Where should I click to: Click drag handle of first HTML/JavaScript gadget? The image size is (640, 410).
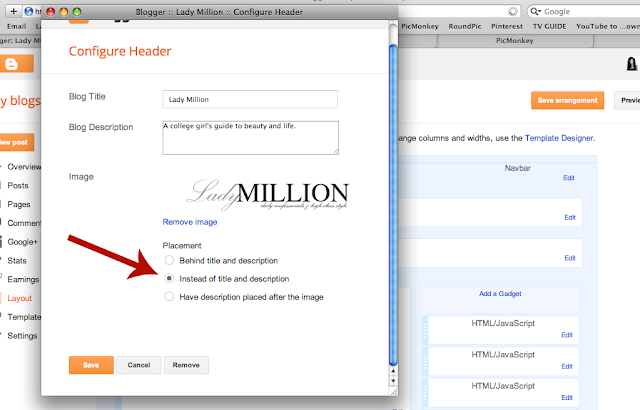[x=425, y=330]
